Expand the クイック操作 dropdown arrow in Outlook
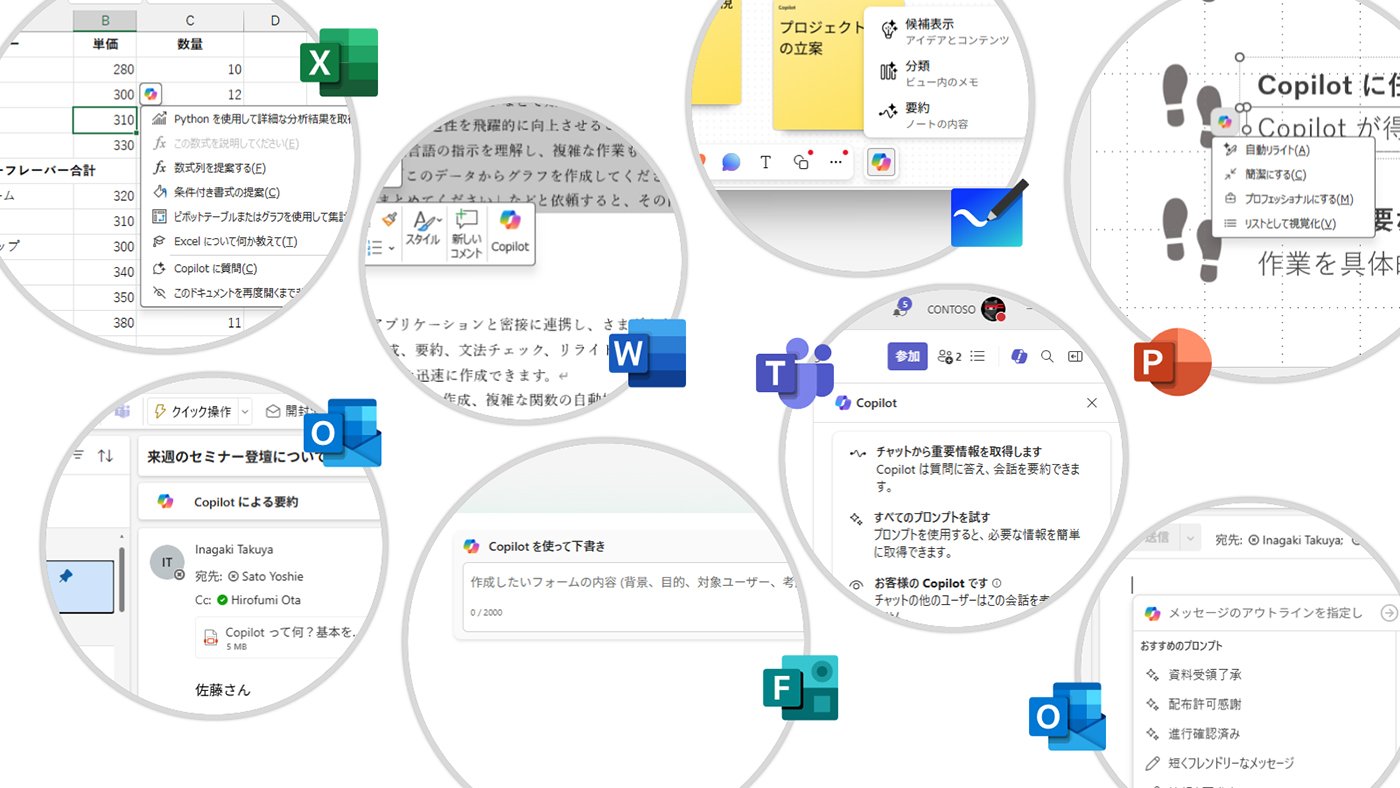This screenshot has width=1400, height=788. pos(246,411)
